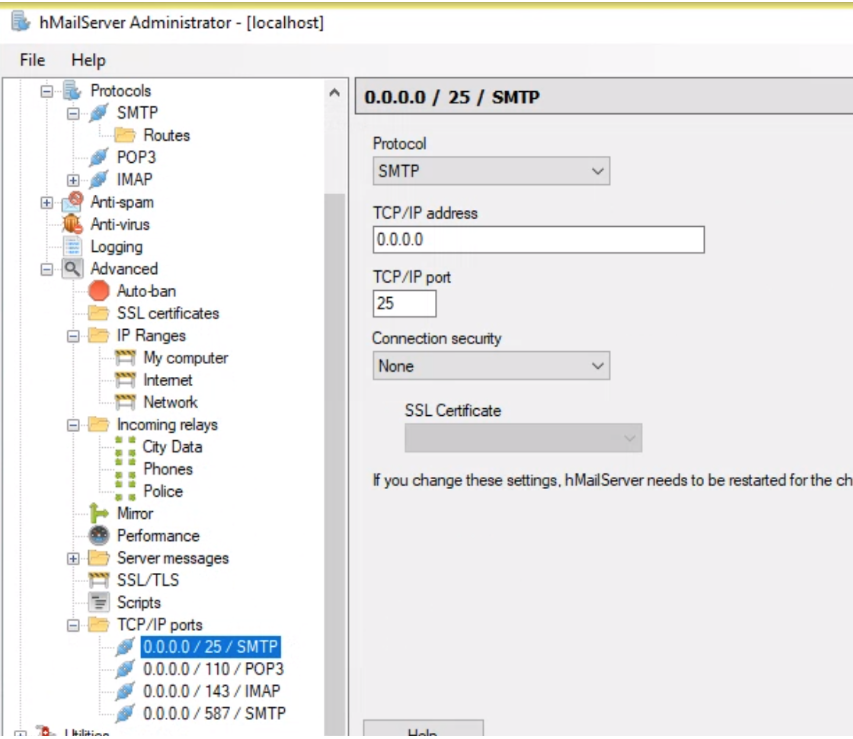
Task: Collapse the TCP/IP ports node
Action: click(73, 625)
